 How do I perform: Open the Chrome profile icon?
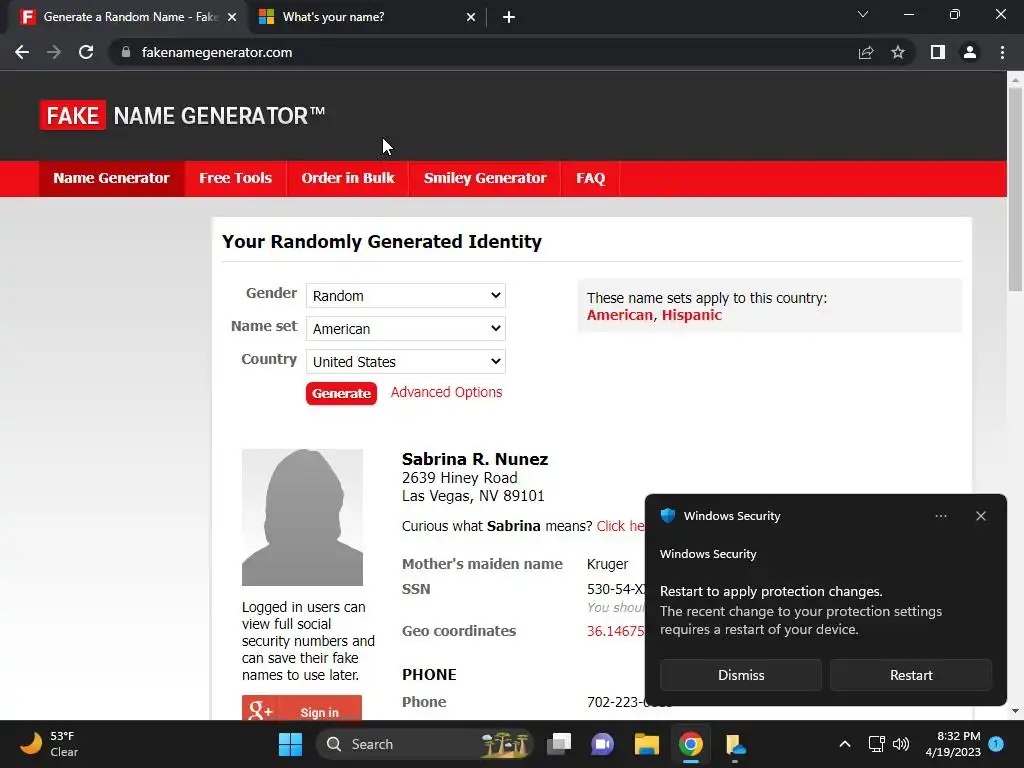click(x=970, y=52)
